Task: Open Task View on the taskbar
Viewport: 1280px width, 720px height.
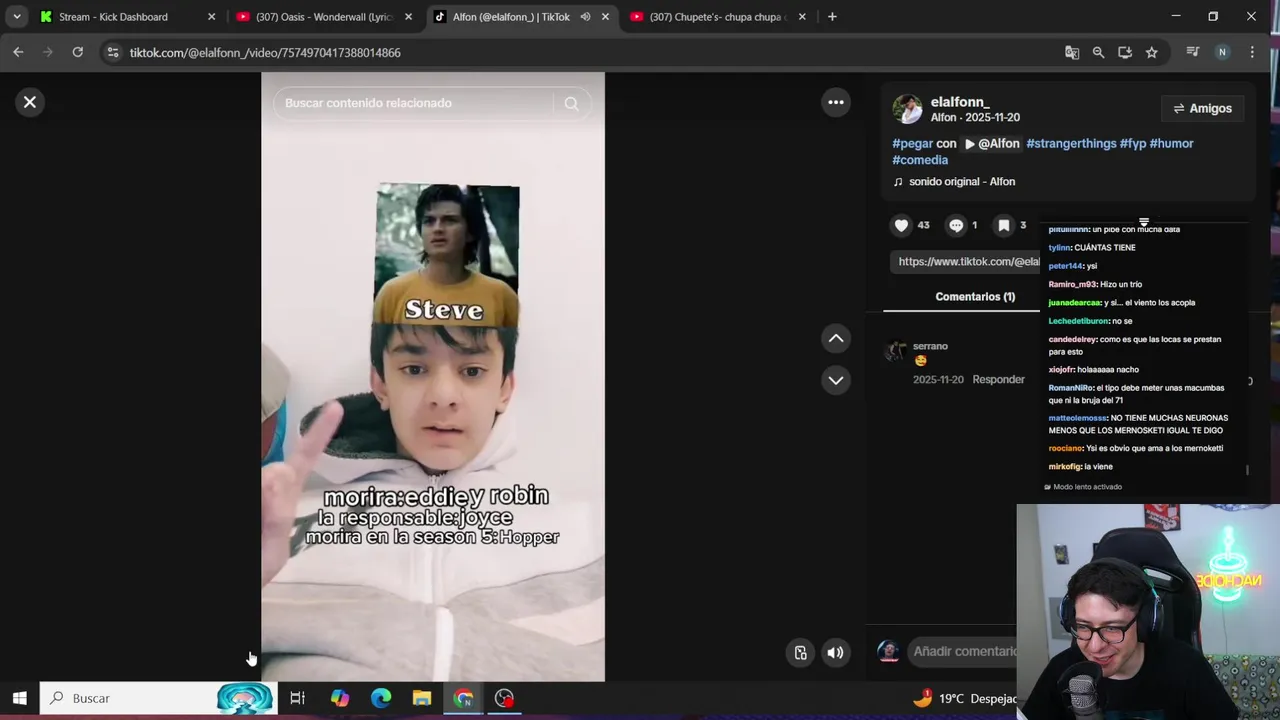Action: coord(297,698)
